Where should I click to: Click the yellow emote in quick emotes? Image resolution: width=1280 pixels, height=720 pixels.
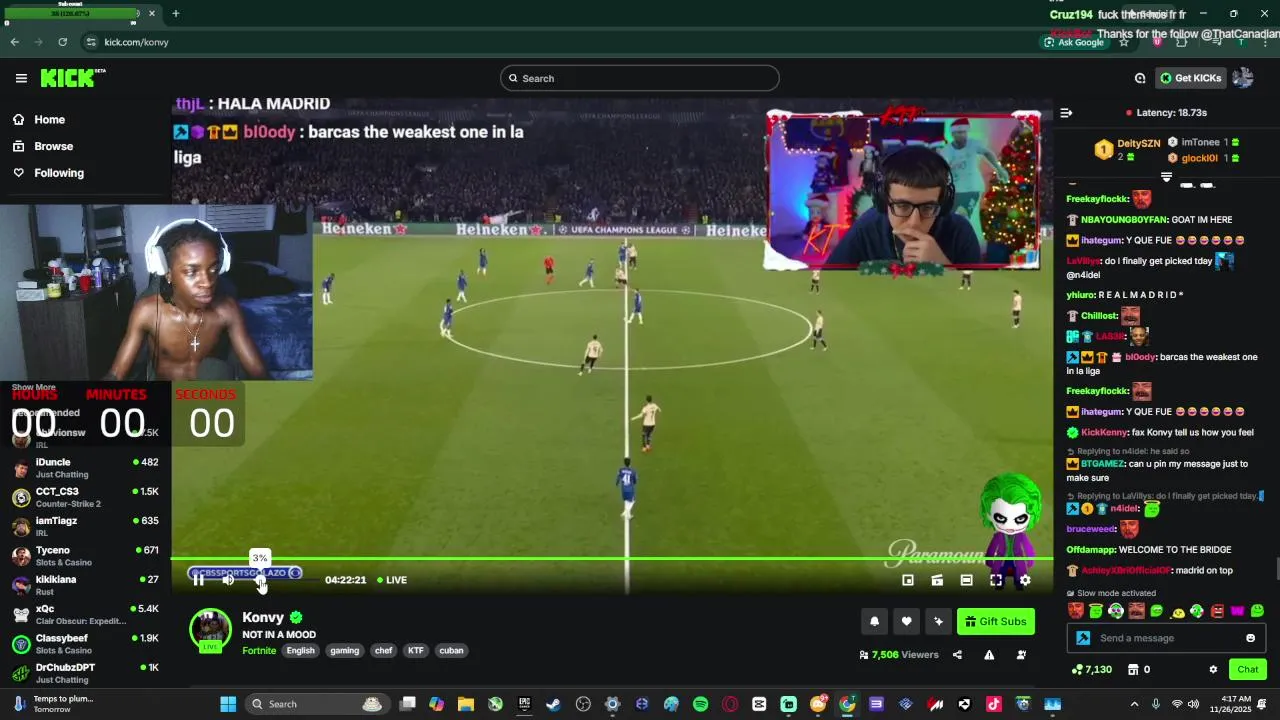[1177, 611]
